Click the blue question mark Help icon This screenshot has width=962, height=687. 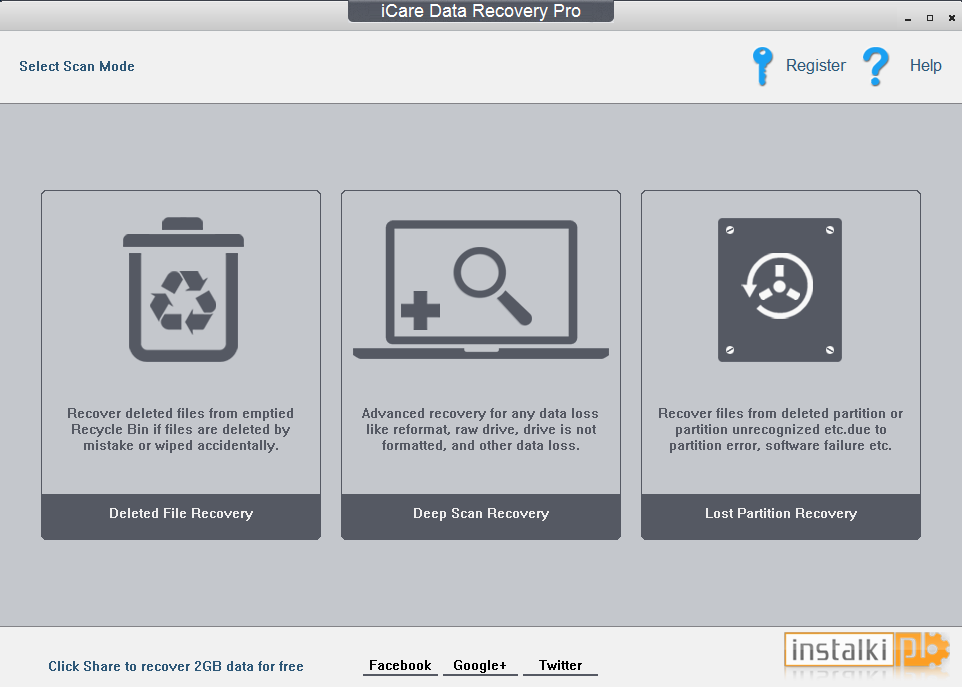click(x=875, y=66)
